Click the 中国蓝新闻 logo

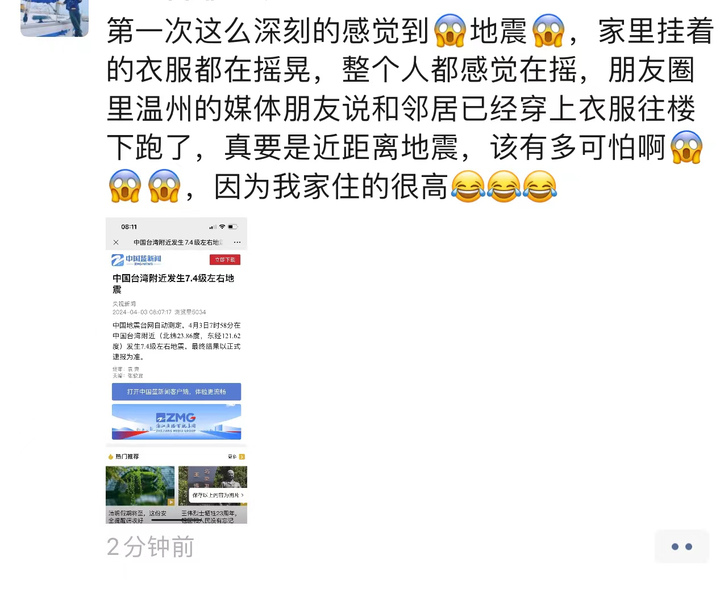tap(136, 260)
